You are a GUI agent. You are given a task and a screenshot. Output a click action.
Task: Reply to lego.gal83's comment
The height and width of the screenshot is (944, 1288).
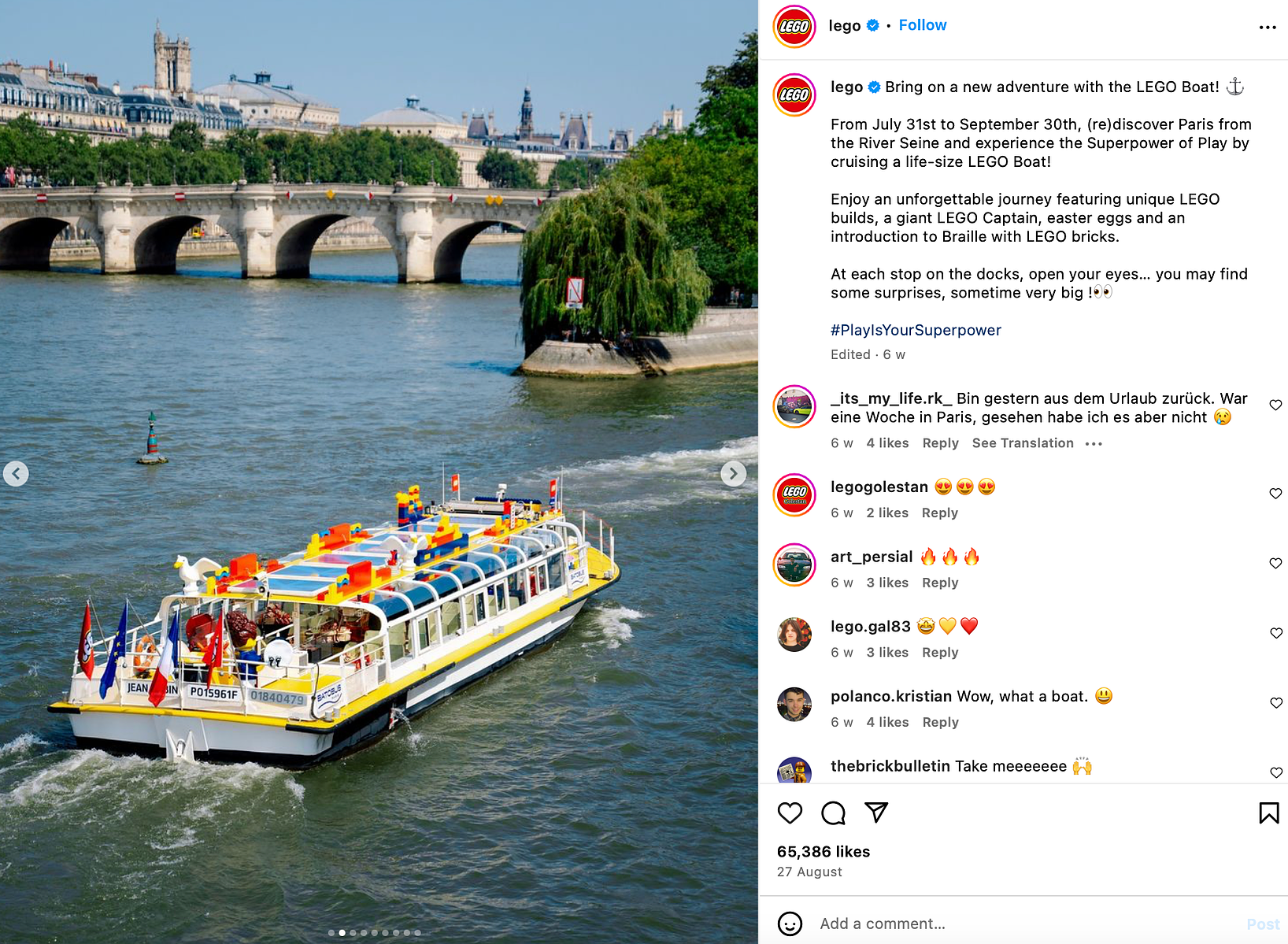pyautogui.click(x=940, y=653)
